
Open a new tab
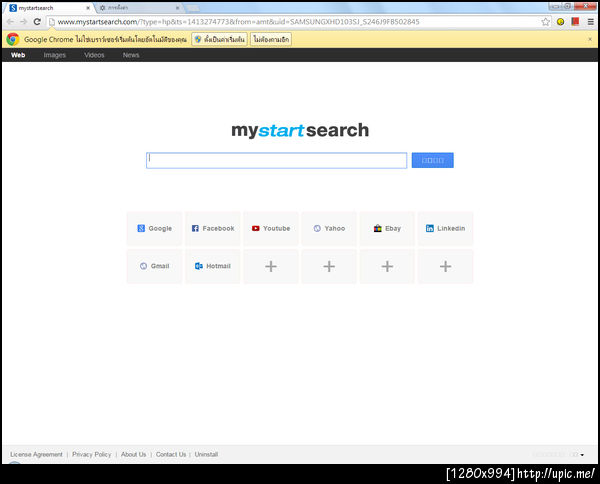192,8
